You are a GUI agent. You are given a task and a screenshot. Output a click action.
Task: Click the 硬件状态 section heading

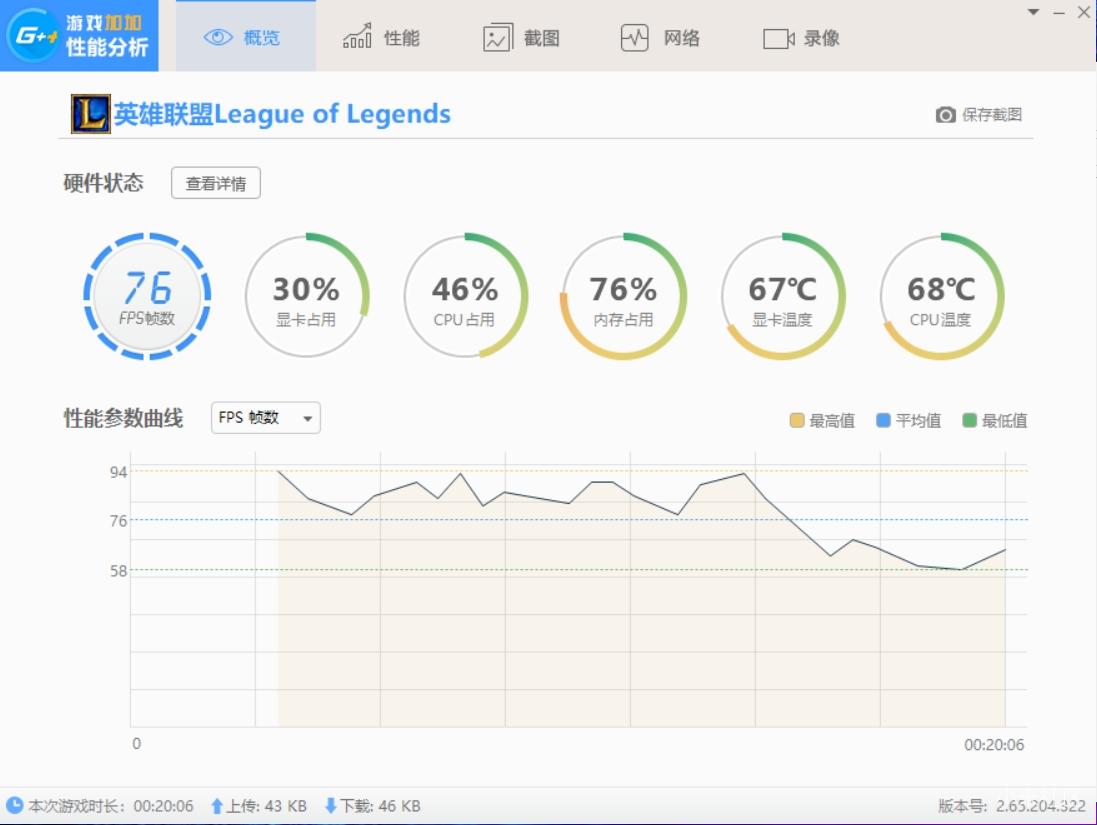104,183
